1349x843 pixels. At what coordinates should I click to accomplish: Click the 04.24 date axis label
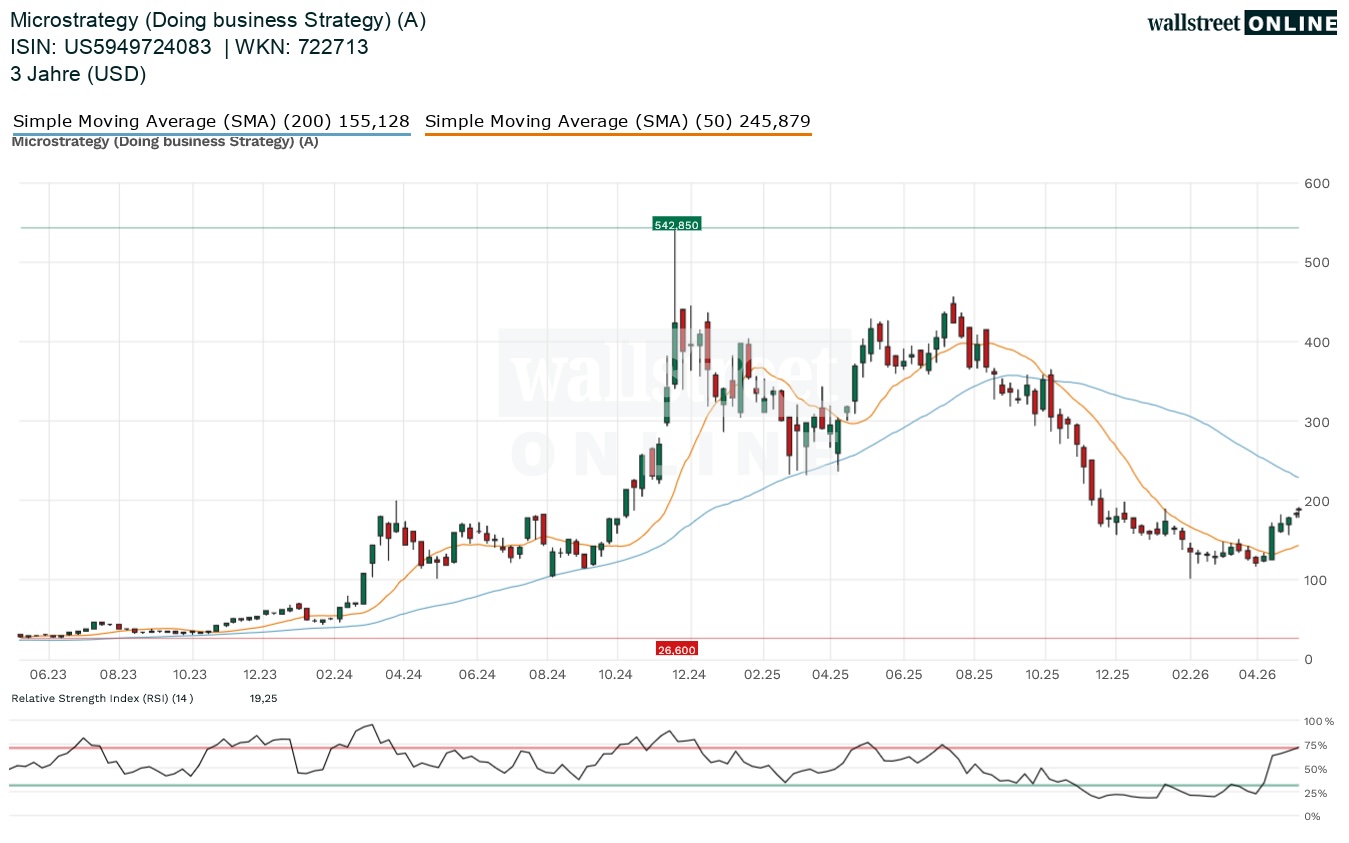tap(402, 675)
